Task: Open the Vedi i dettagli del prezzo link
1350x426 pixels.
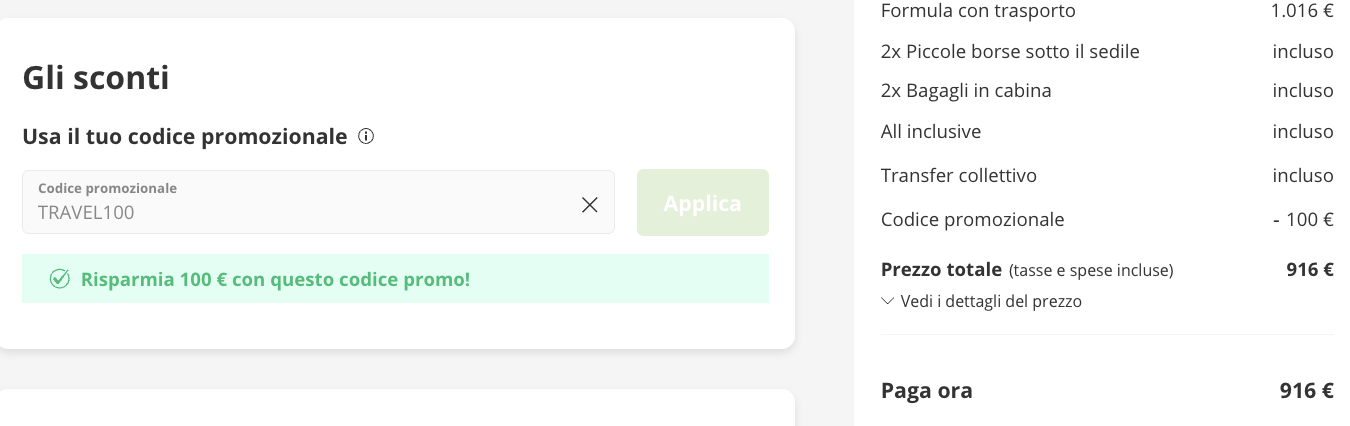Action: pos(990,301)
